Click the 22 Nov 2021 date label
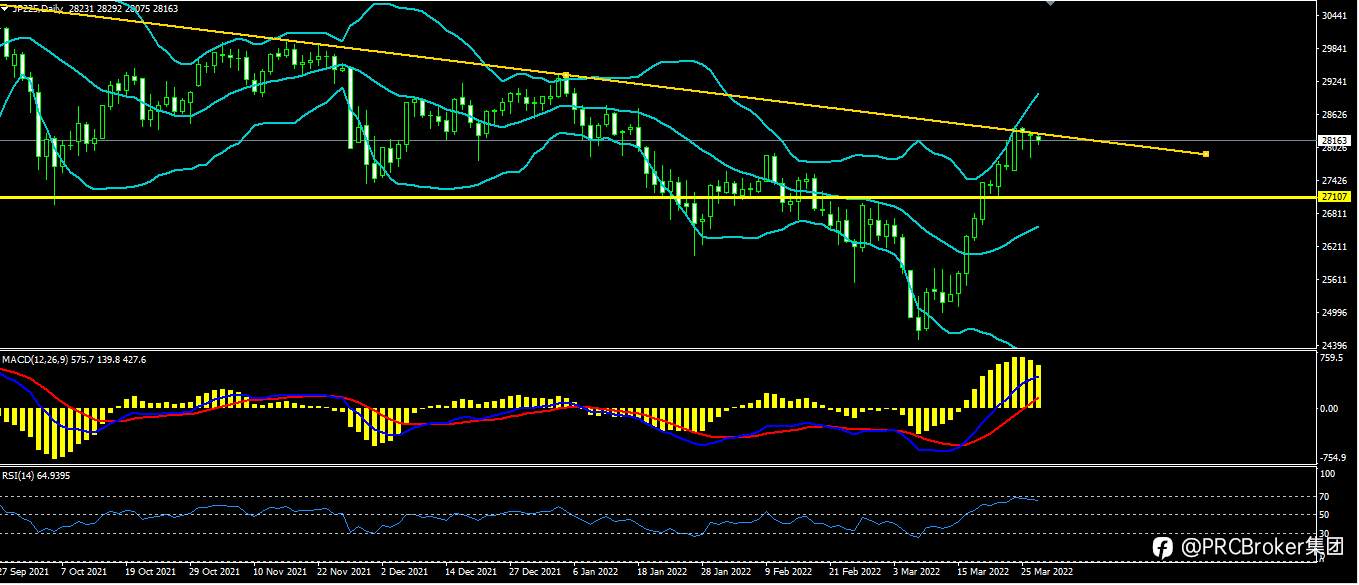 point(343,573)
